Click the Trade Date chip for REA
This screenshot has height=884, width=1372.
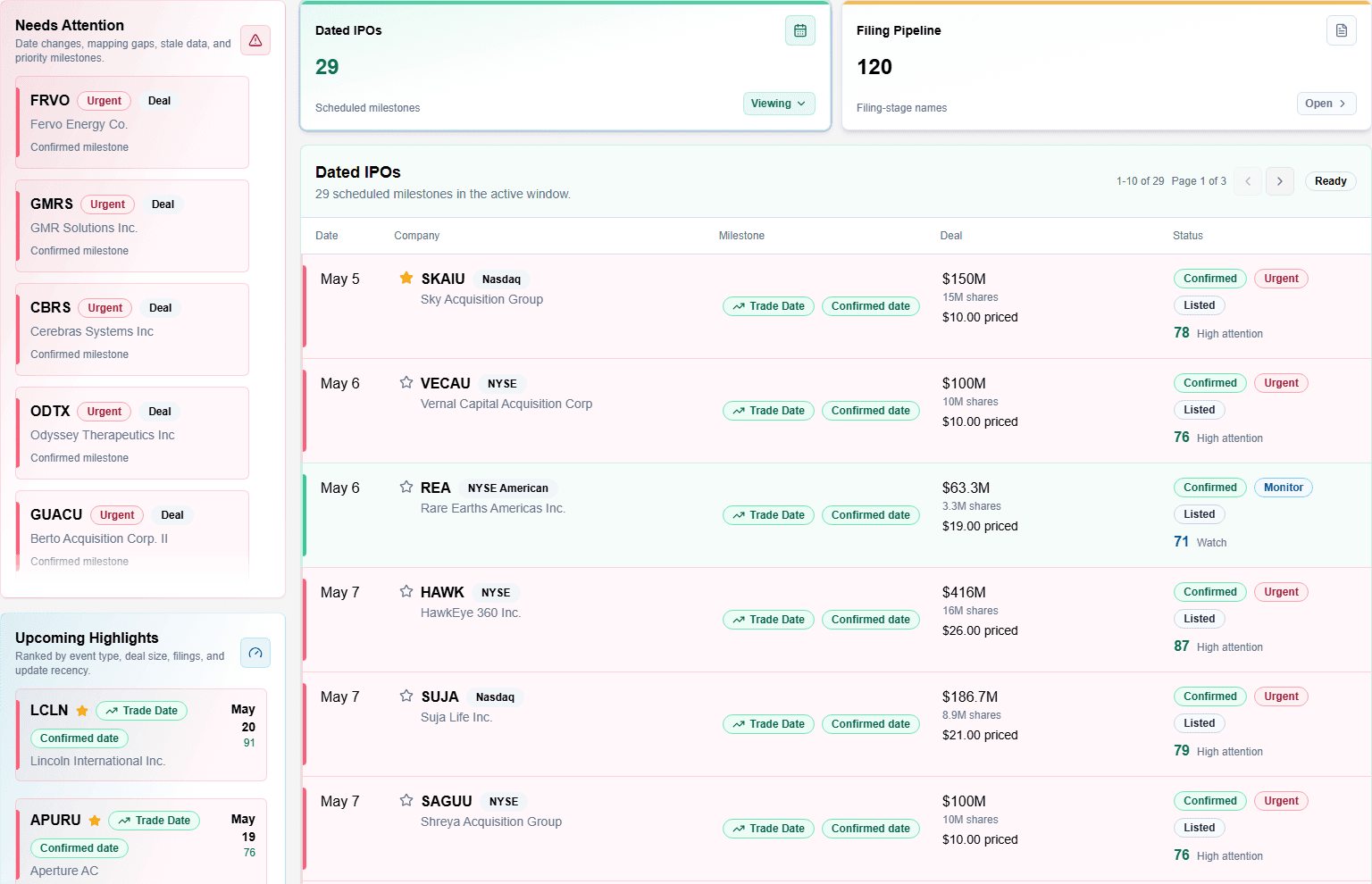[x=768, y=515]
